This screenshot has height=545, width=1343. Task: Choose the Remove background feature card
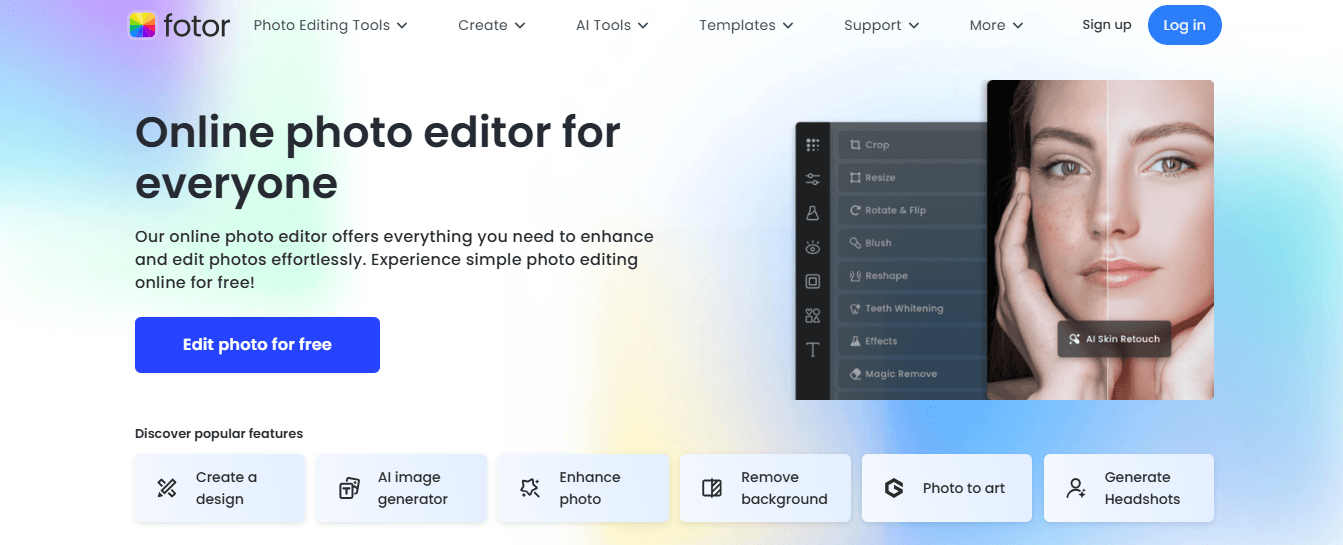click(x=765, y=488)
